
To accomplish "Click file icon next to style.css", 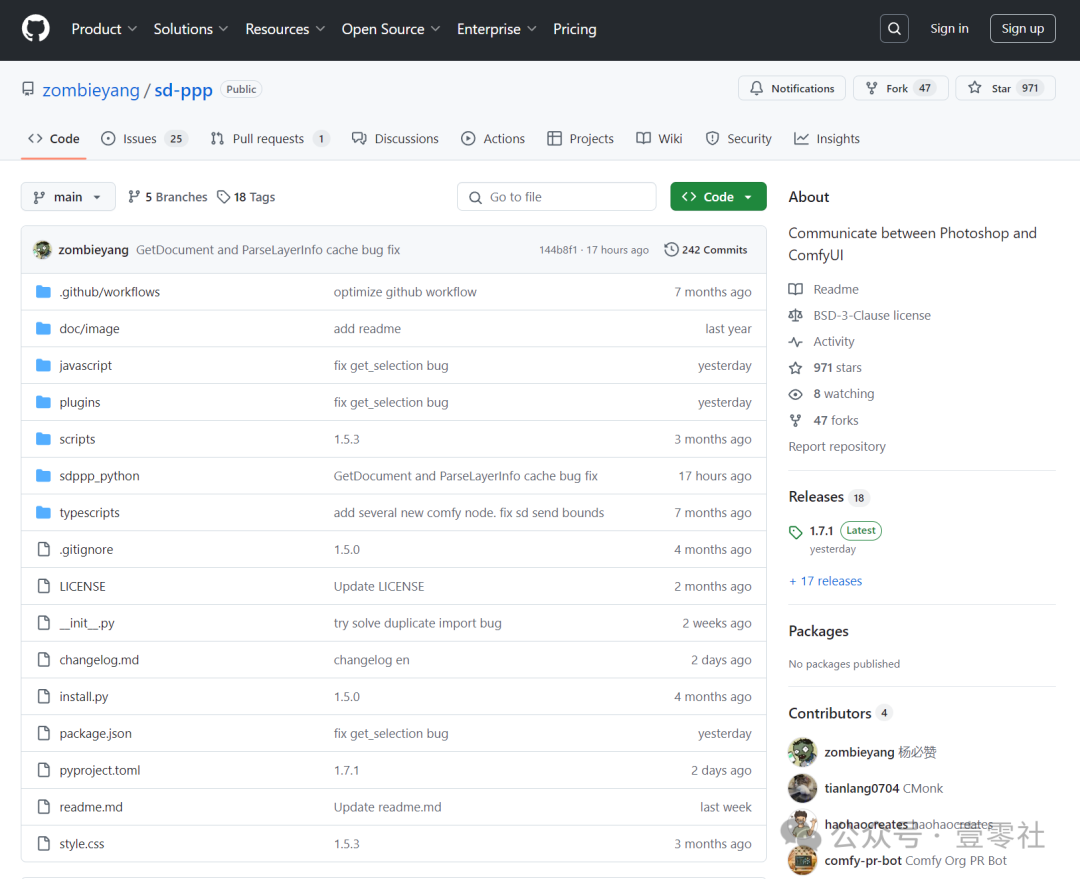I will coord(43,843).
